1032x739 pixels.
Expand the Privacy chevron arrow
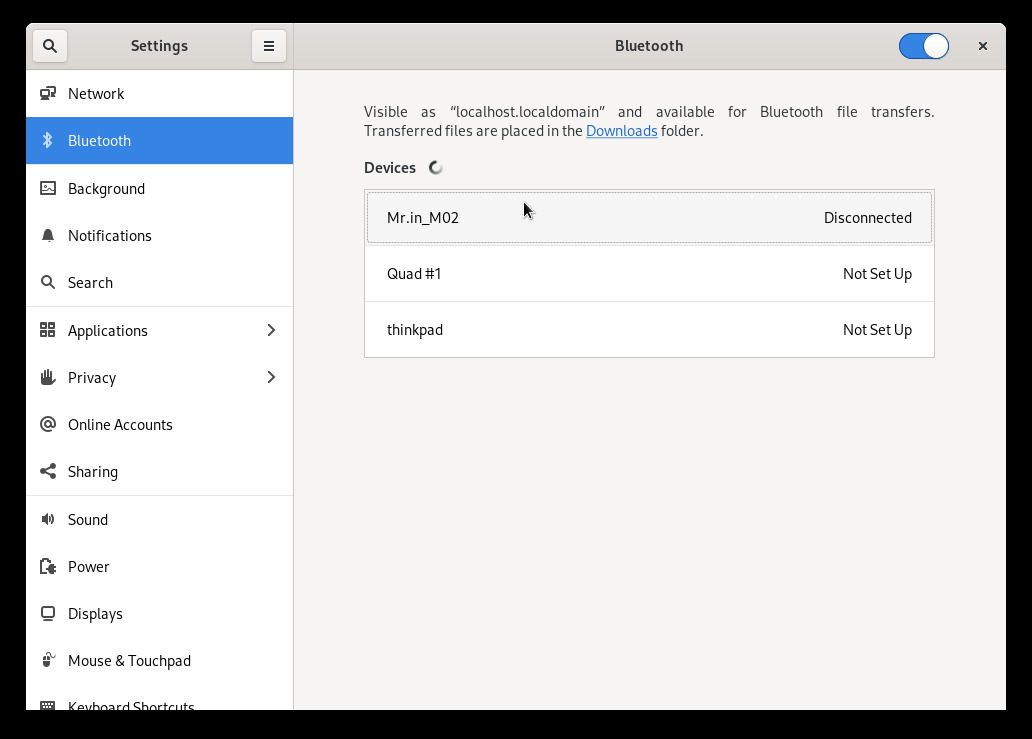[x=271, y=378]
